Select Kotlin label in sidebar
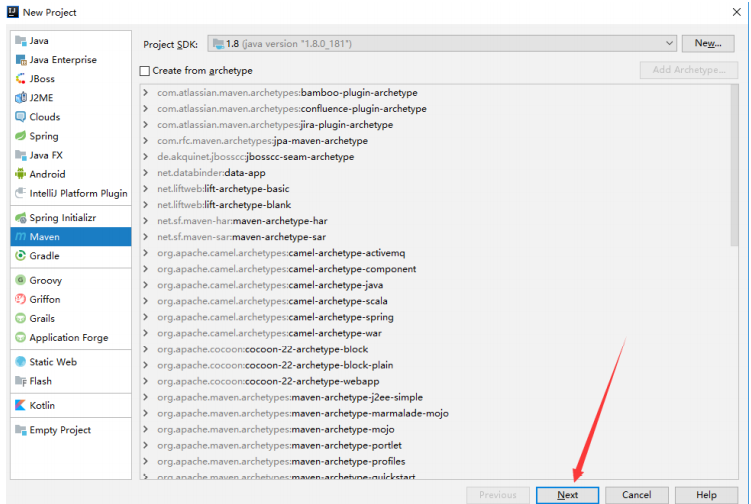Viewport: 751px width, 504px height. pos(42,405)
